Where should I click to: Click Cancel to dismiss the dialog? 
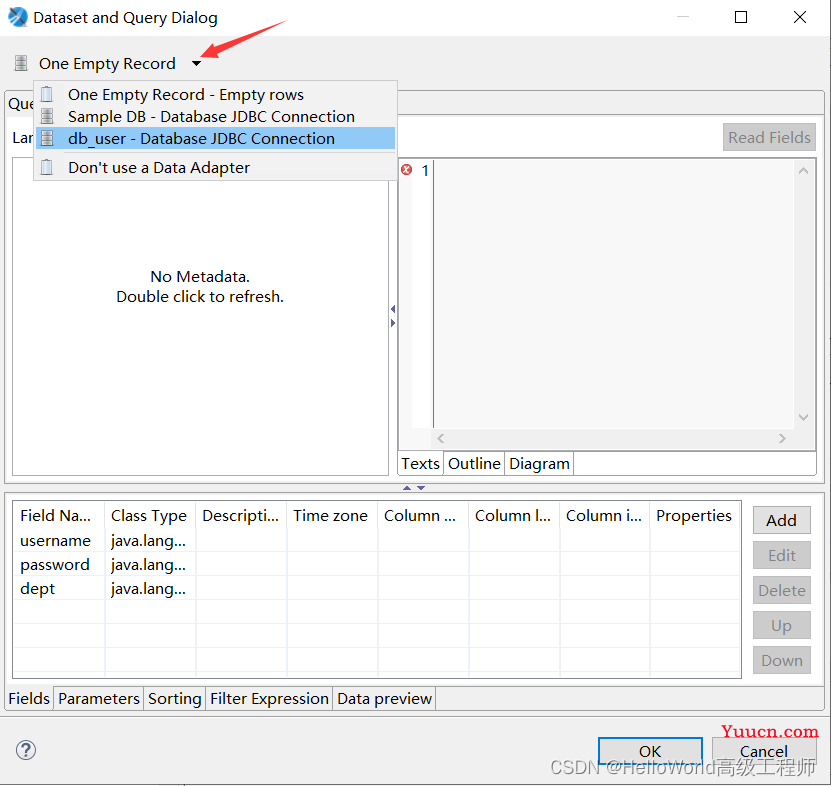click(x=764, y=751)
